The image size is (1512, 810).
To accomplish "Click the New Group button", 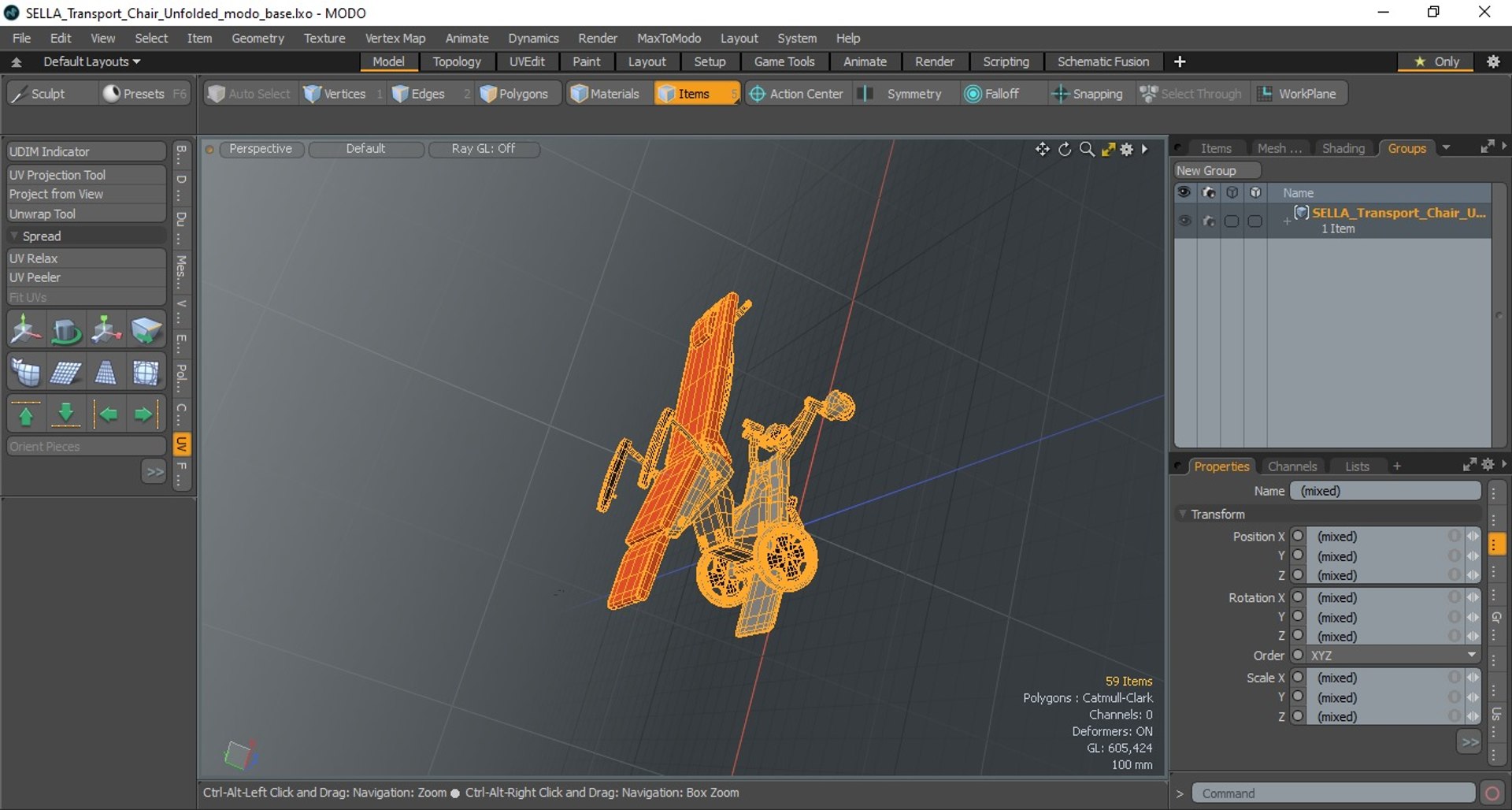I will coord(1217,171).
